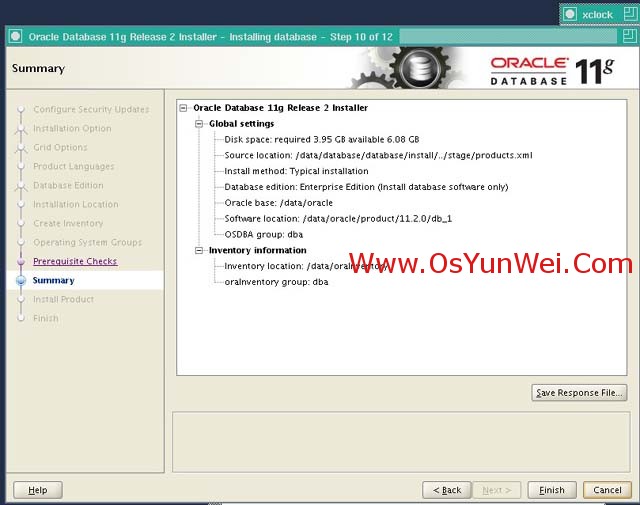Screen dimensions: 640x505
Task: Select Install method: Typical installation row
Action: (296, 171)
